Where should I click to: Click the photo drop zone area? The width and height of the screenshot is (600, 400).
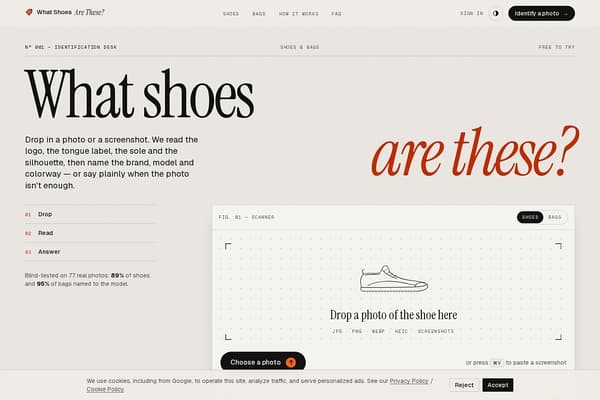point(393,291)
